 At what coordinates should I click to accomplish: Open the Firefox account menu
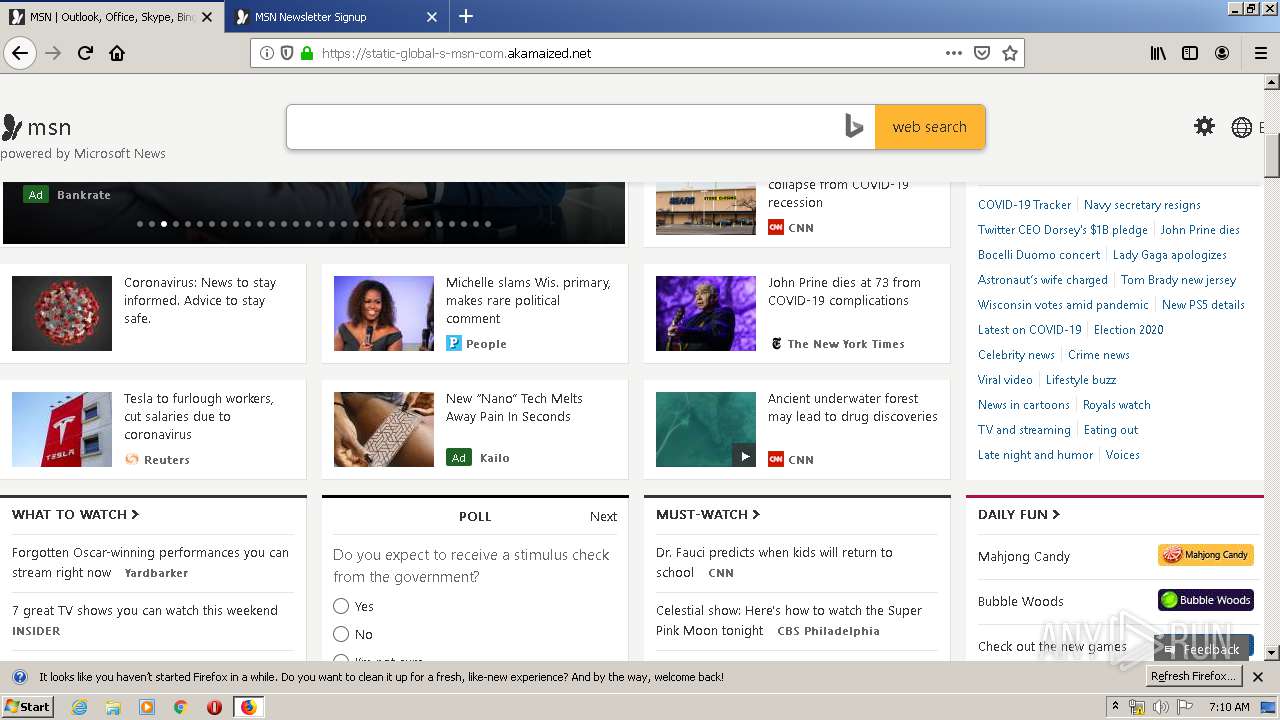tap(1222, 53)
